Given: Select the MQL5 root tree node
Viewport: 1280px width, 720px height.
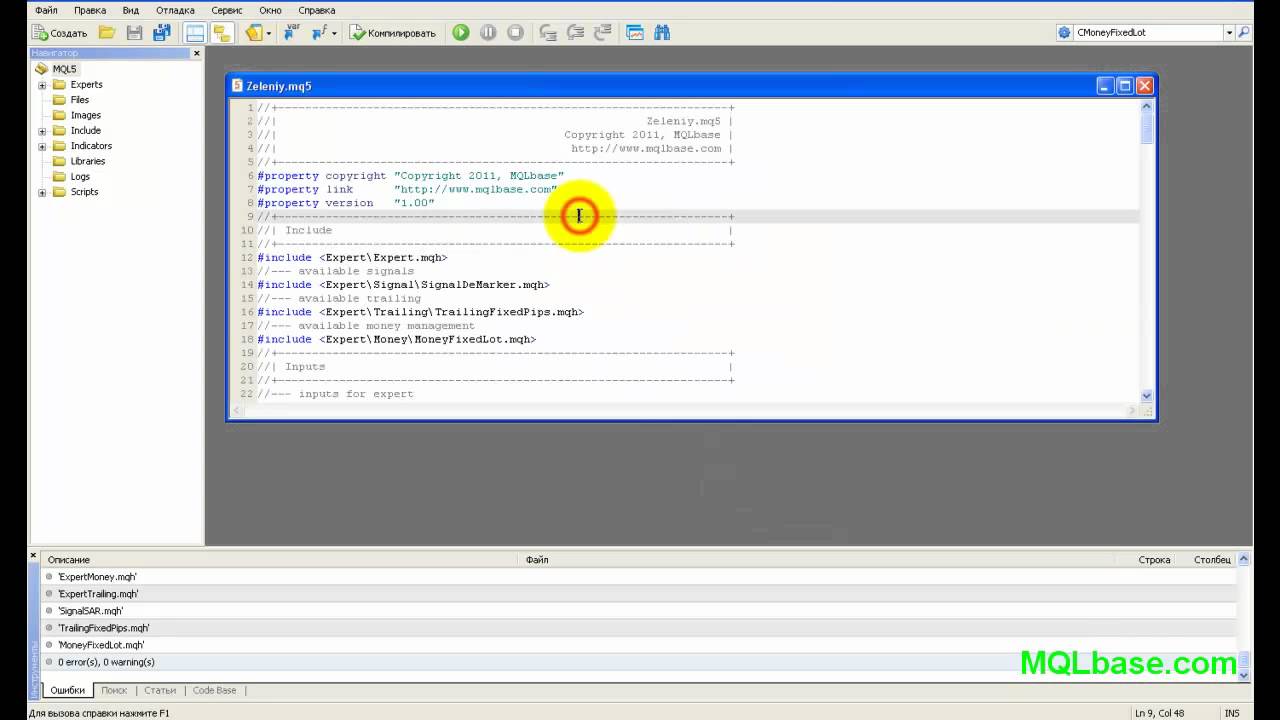Looking at the screenshot, I should (64, 69).
